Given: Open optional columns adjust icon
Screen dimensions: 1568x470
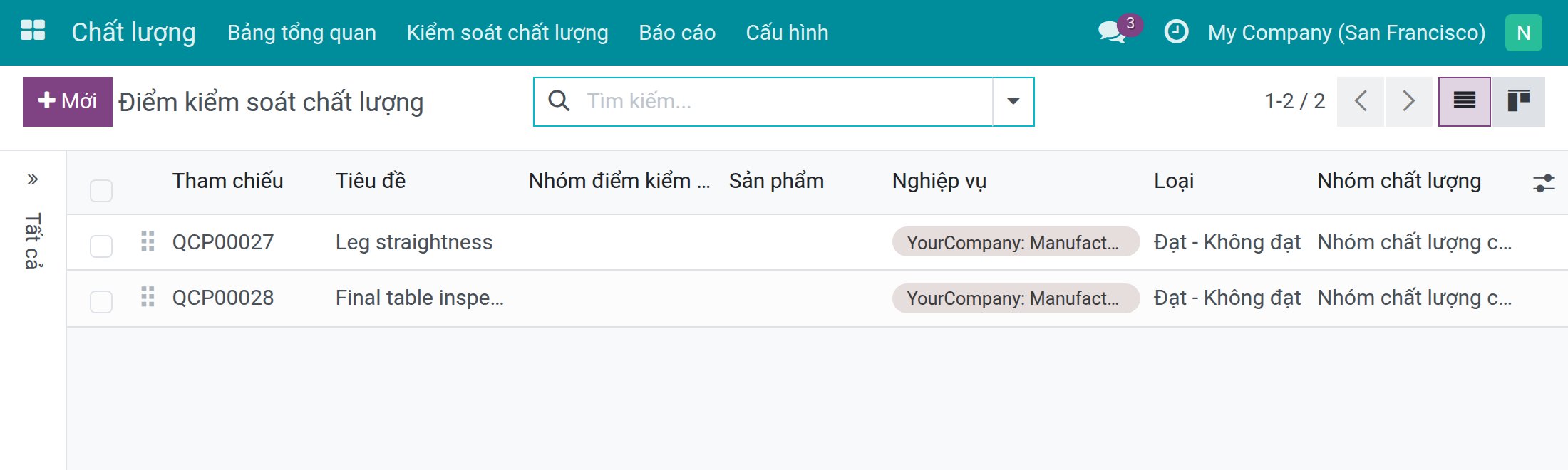Looking at the screenshot, I should pos(1544,183).
